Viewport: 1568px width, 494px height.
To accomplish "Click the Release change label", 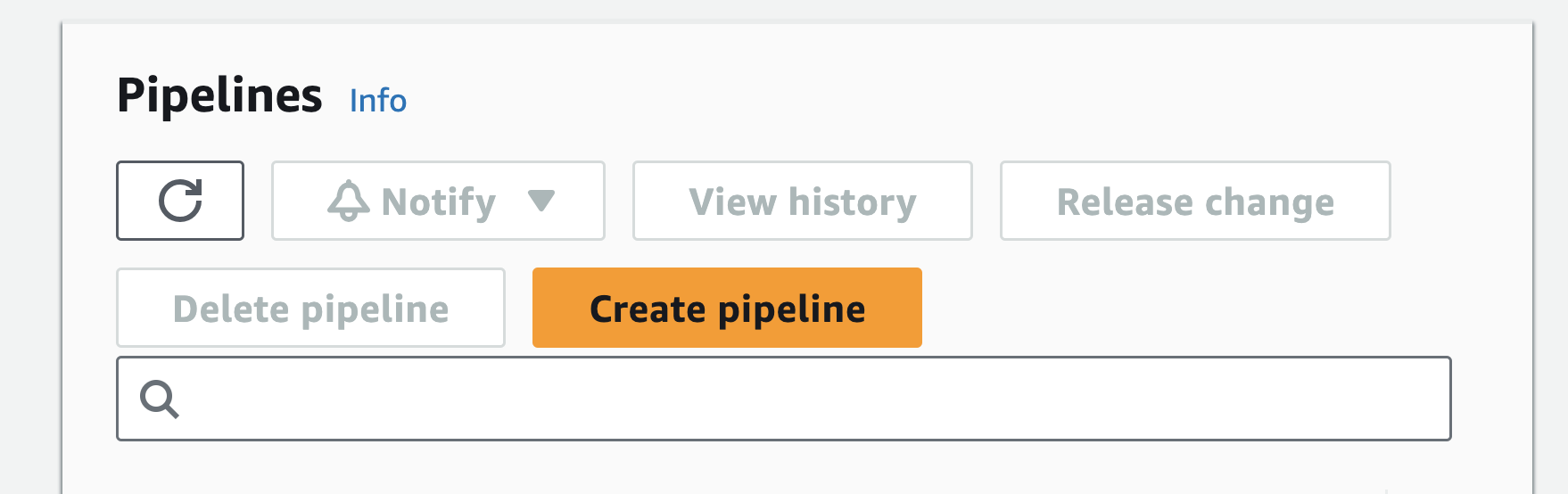I will tap(1195, 202).
